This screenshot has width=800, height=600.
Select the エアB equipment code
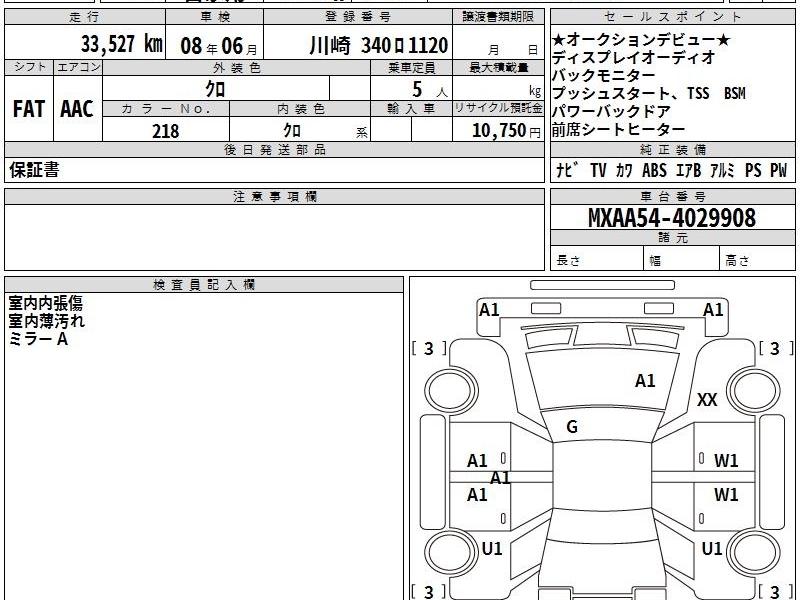coord(688,170)
